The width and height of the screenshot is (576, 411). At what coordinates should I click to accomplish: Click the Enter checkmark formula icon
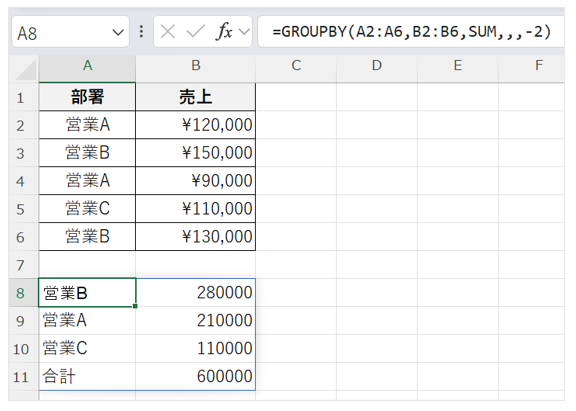click(x=195, y=32)
